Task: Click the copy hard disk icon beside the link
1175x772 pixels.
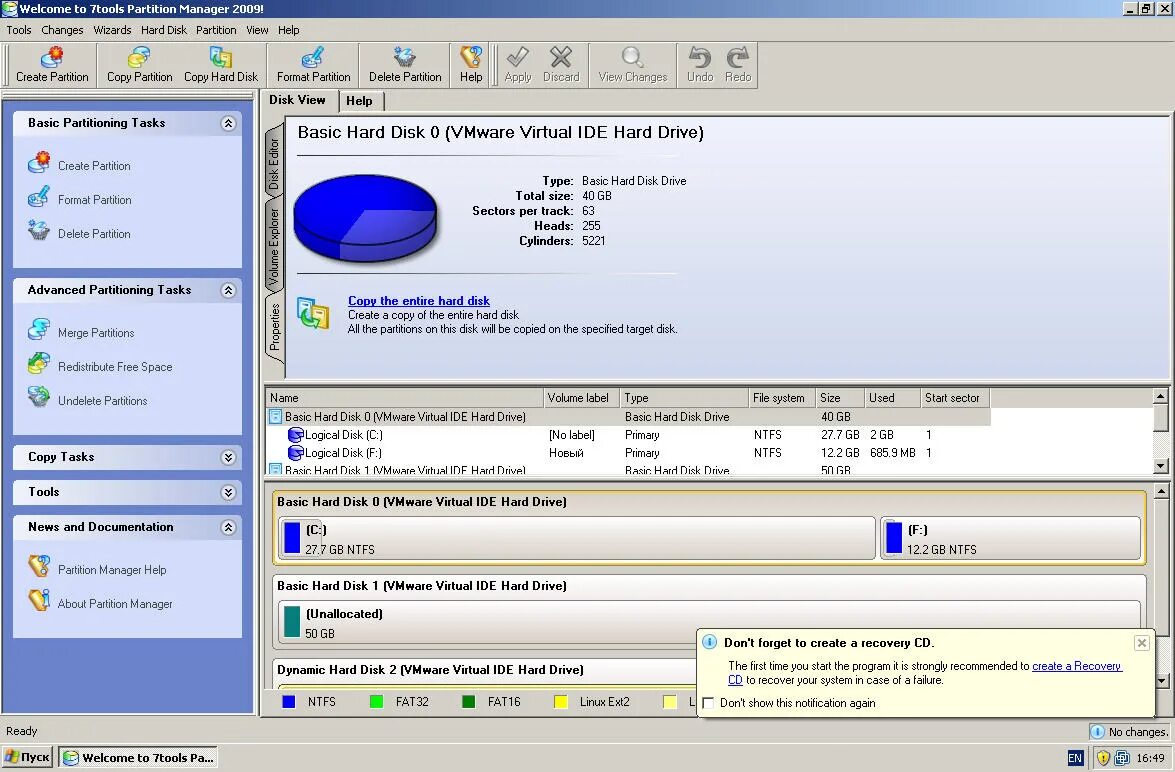Action: 313,313
